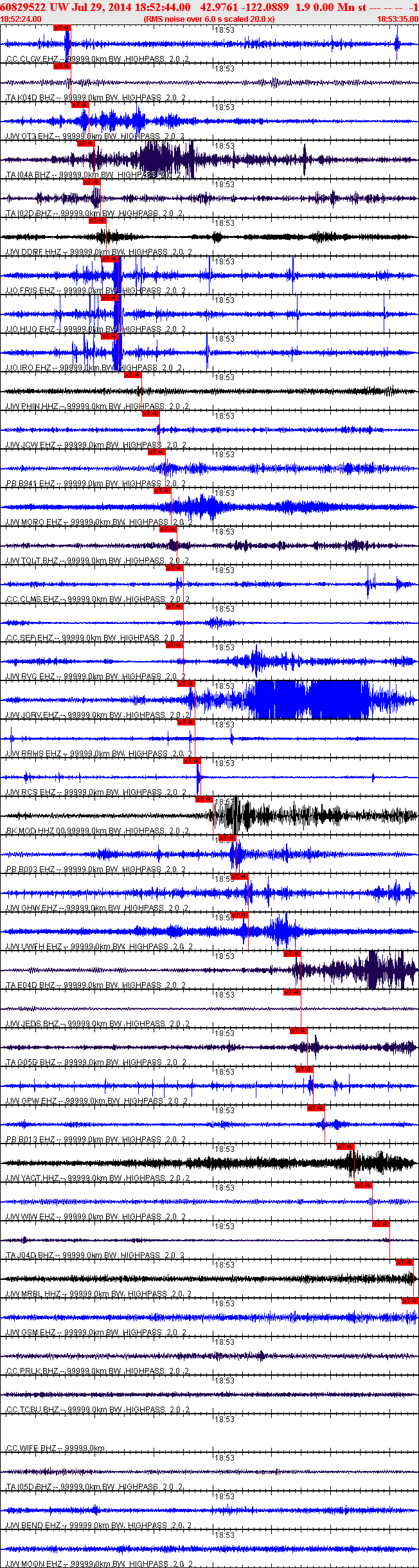Click the 'UW.PHIN.HHZ' station label
Image resolution: width=419 pixels, height=1568 pixels.
tap(32, 406)
